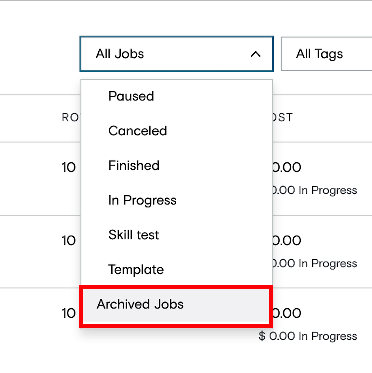372x373 pixels.
Task: Click the 0.00 cost in first job row
Action: [x=287, y=167]
